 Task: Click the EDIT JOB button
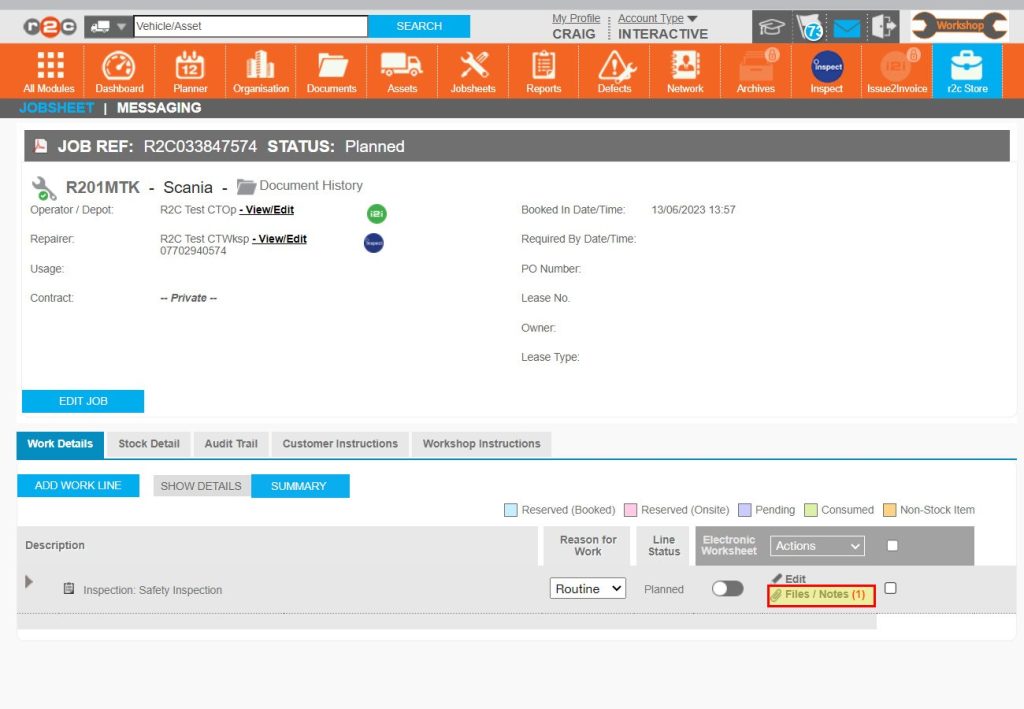(83, 401)
